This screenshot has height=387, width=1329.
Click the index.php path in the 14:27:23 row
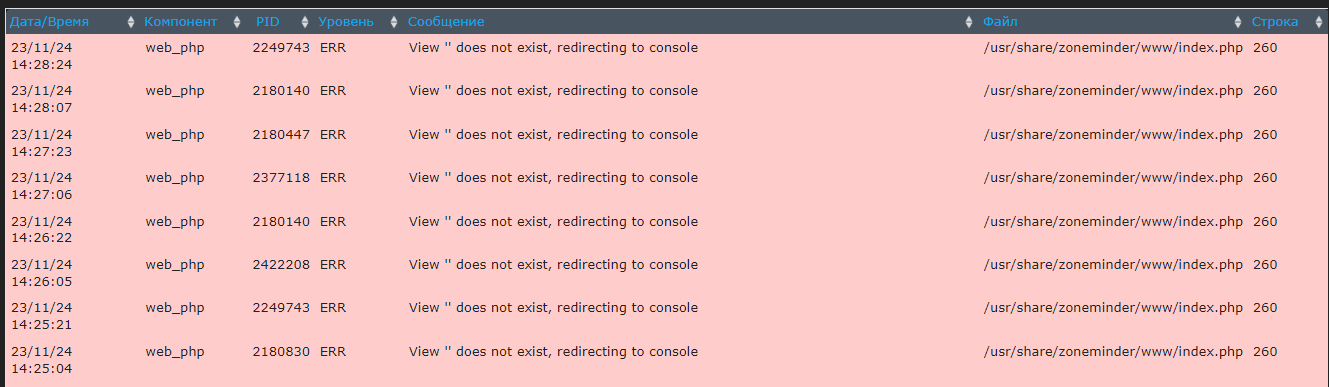1113,135
